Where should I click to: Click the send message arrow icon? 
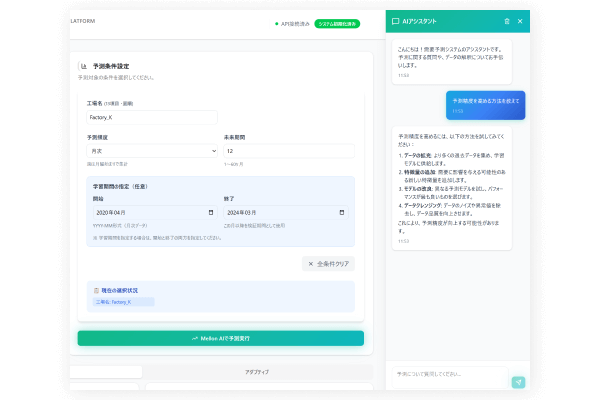(517, 382)
